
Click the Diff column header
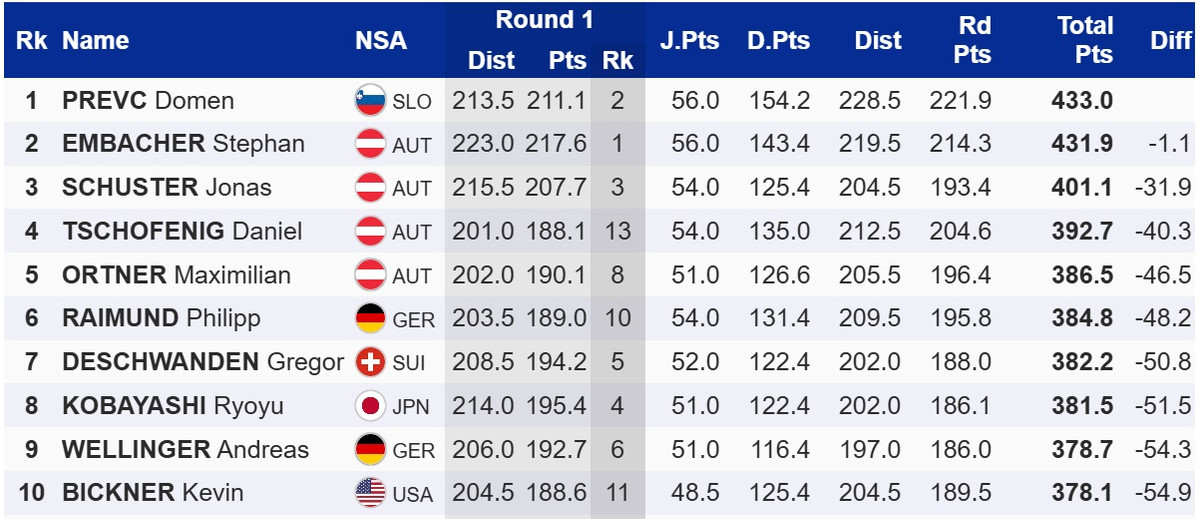tap(1171, 41)
